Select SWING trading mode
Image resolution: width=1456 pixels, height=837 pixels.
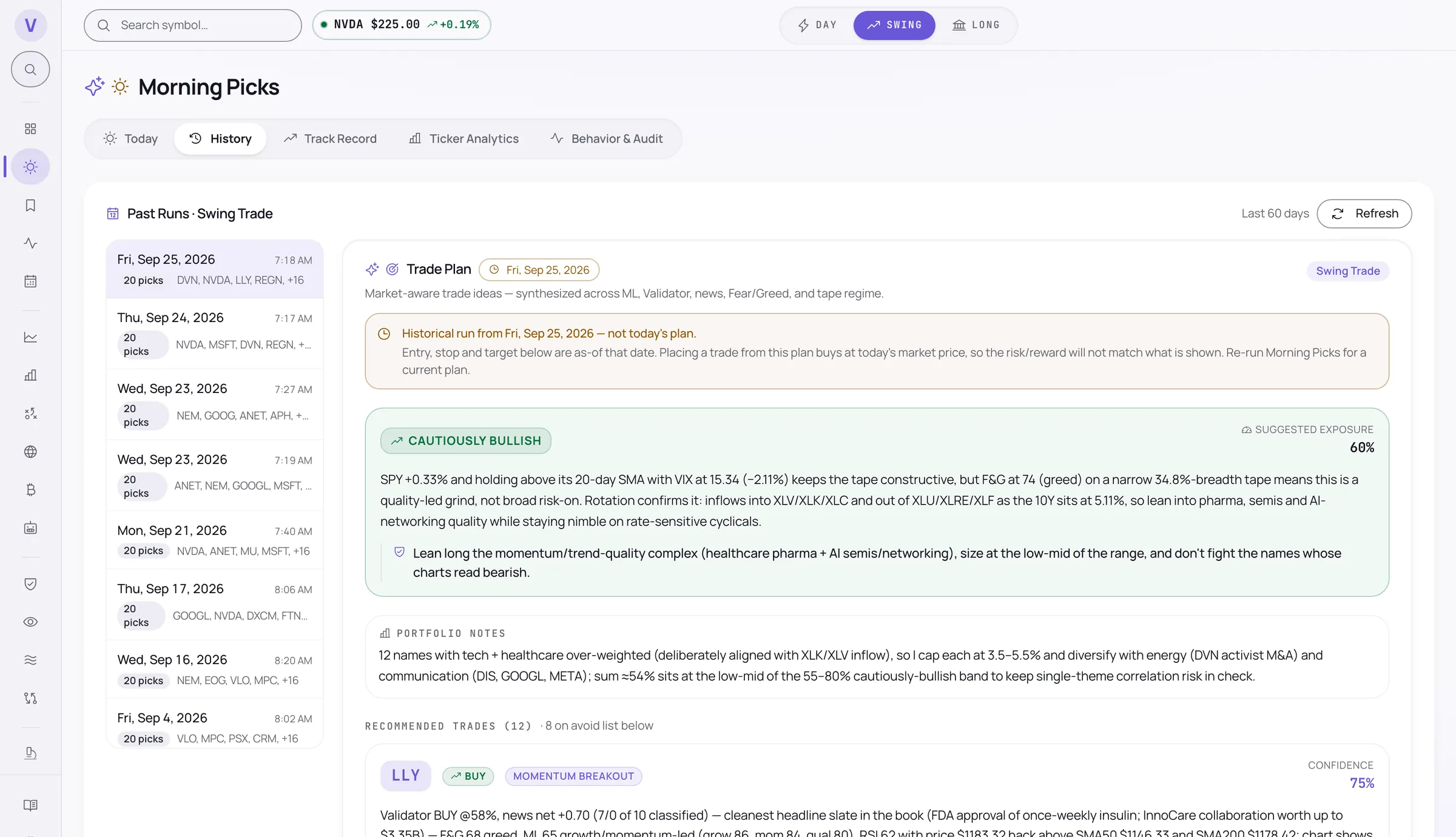(x=894, y=25)
